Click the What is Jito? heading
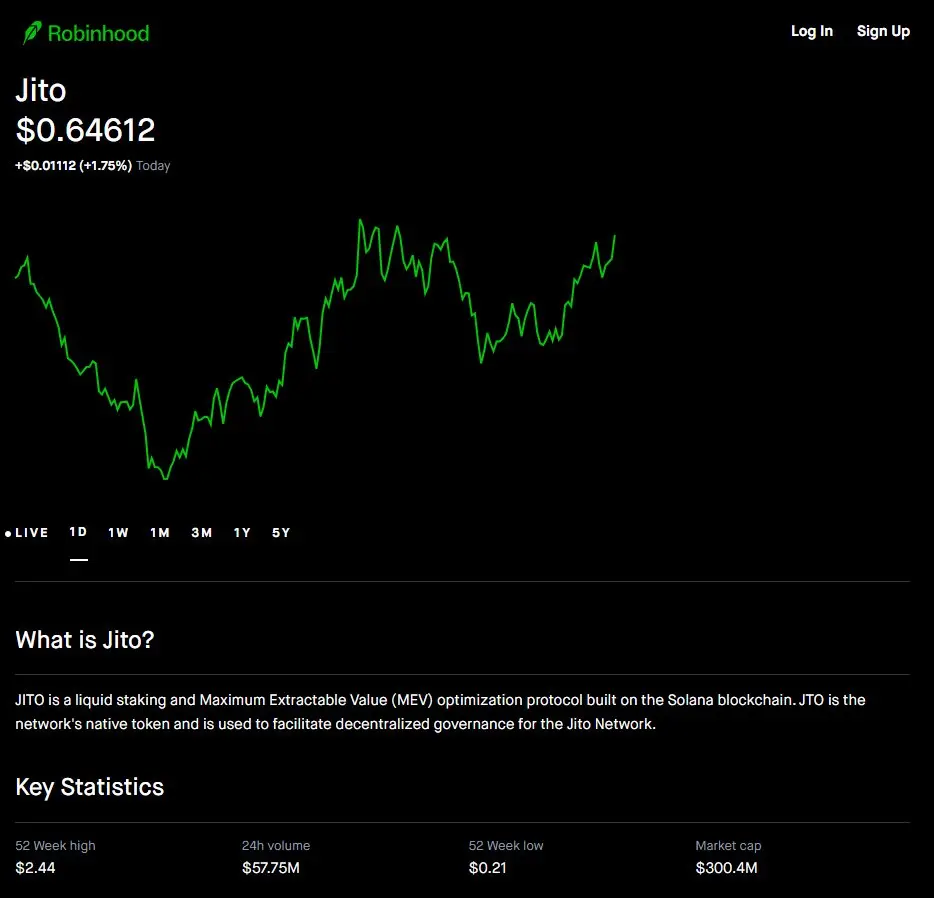The width and height of the screenshot is (934, 898). point(85,640)
